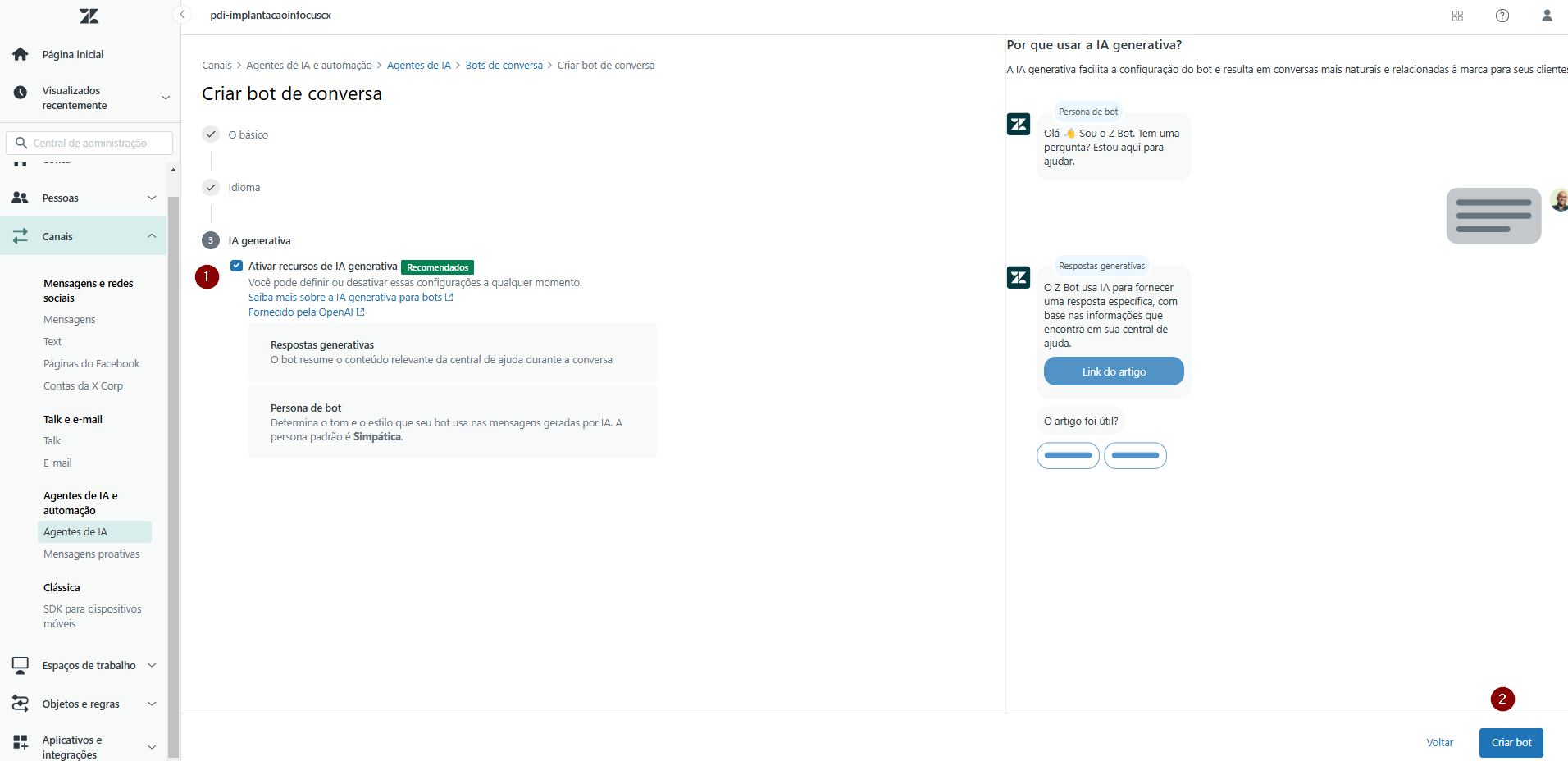Image resolution: width=1568 pixels, height=761 pixels.
Task: Click the Objetos e regras icon
Action: (21, 704)
